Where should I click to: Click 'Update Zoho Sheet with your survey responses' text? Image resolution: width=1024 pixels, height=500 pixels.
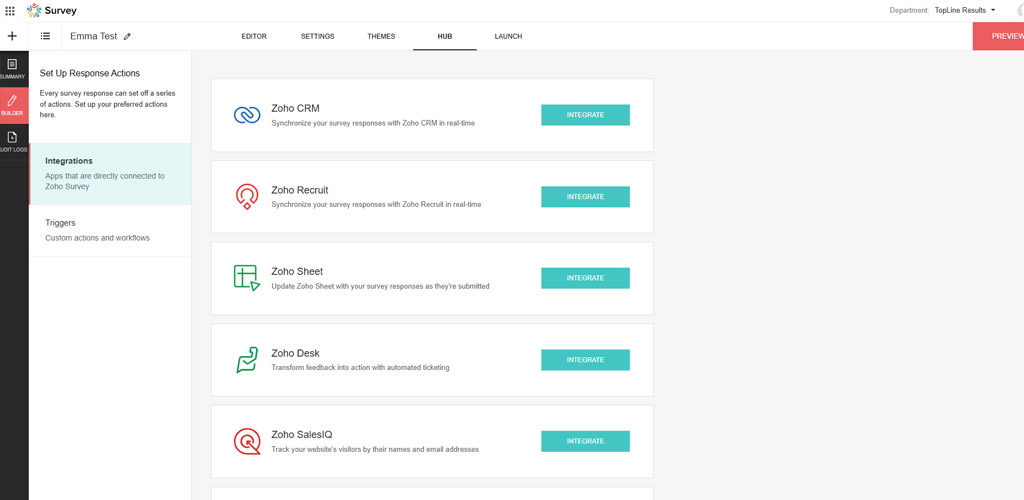coord(380,286)
